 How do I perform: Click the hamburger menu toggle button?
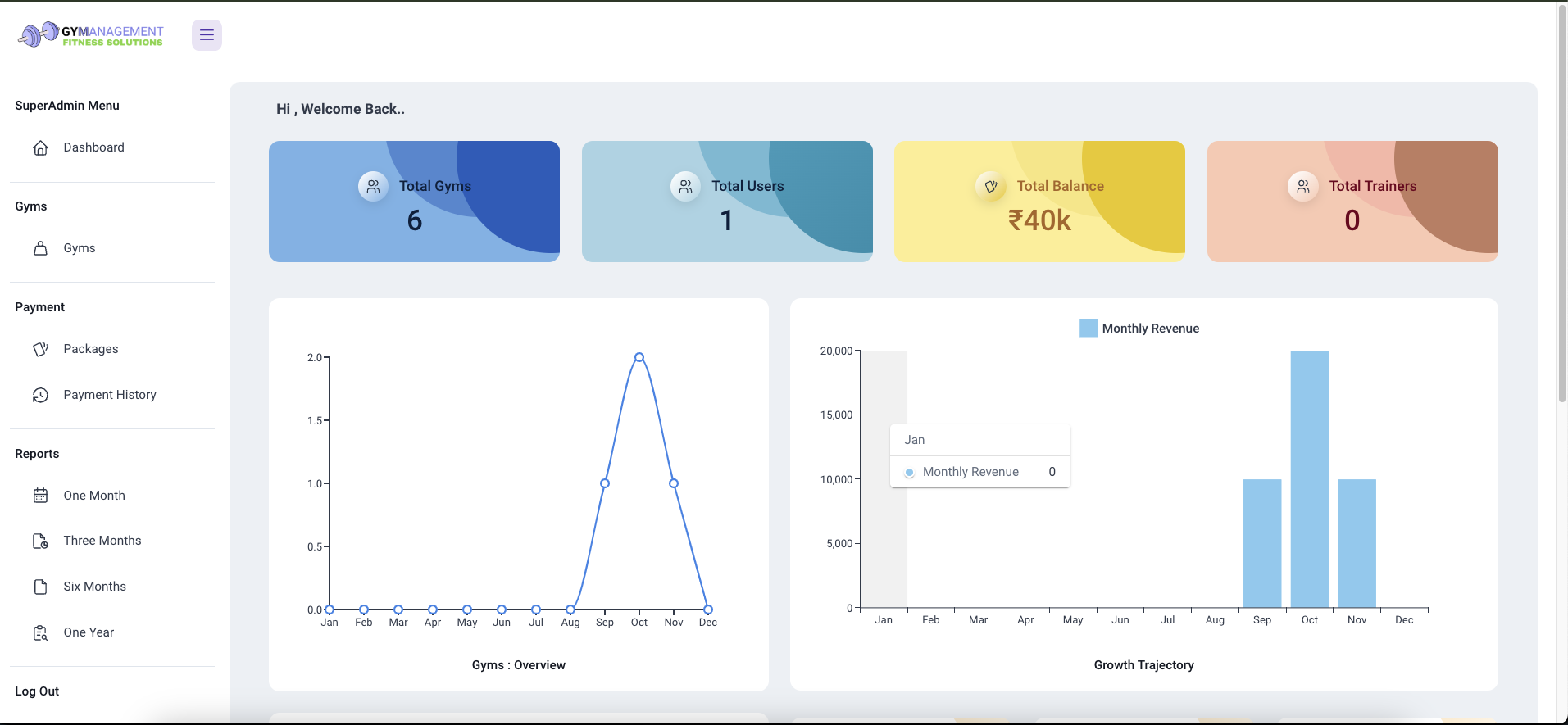tap(207, 35)
